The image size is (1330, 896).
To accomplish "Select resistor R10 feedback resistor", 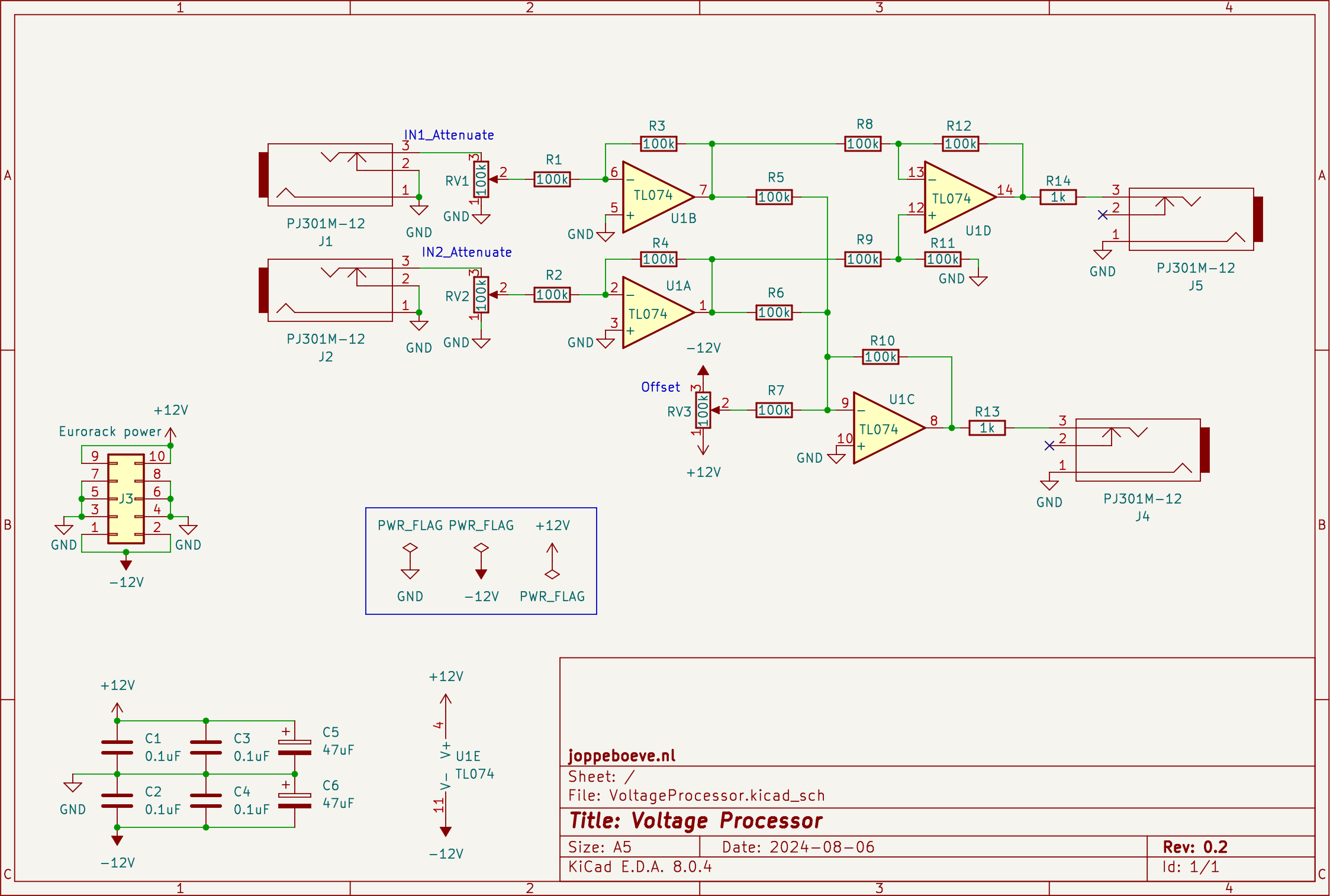I will pos(880,357).
